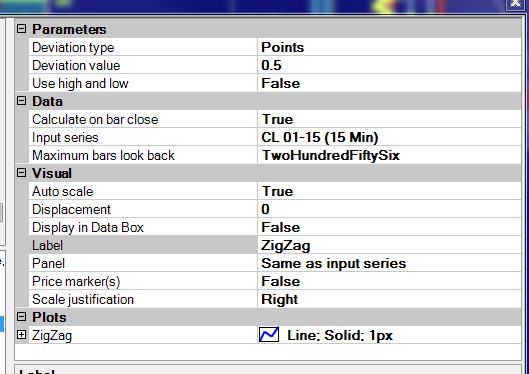
Task: Click the ZigZag plot line style icon
Action: (x=269, y=335)
